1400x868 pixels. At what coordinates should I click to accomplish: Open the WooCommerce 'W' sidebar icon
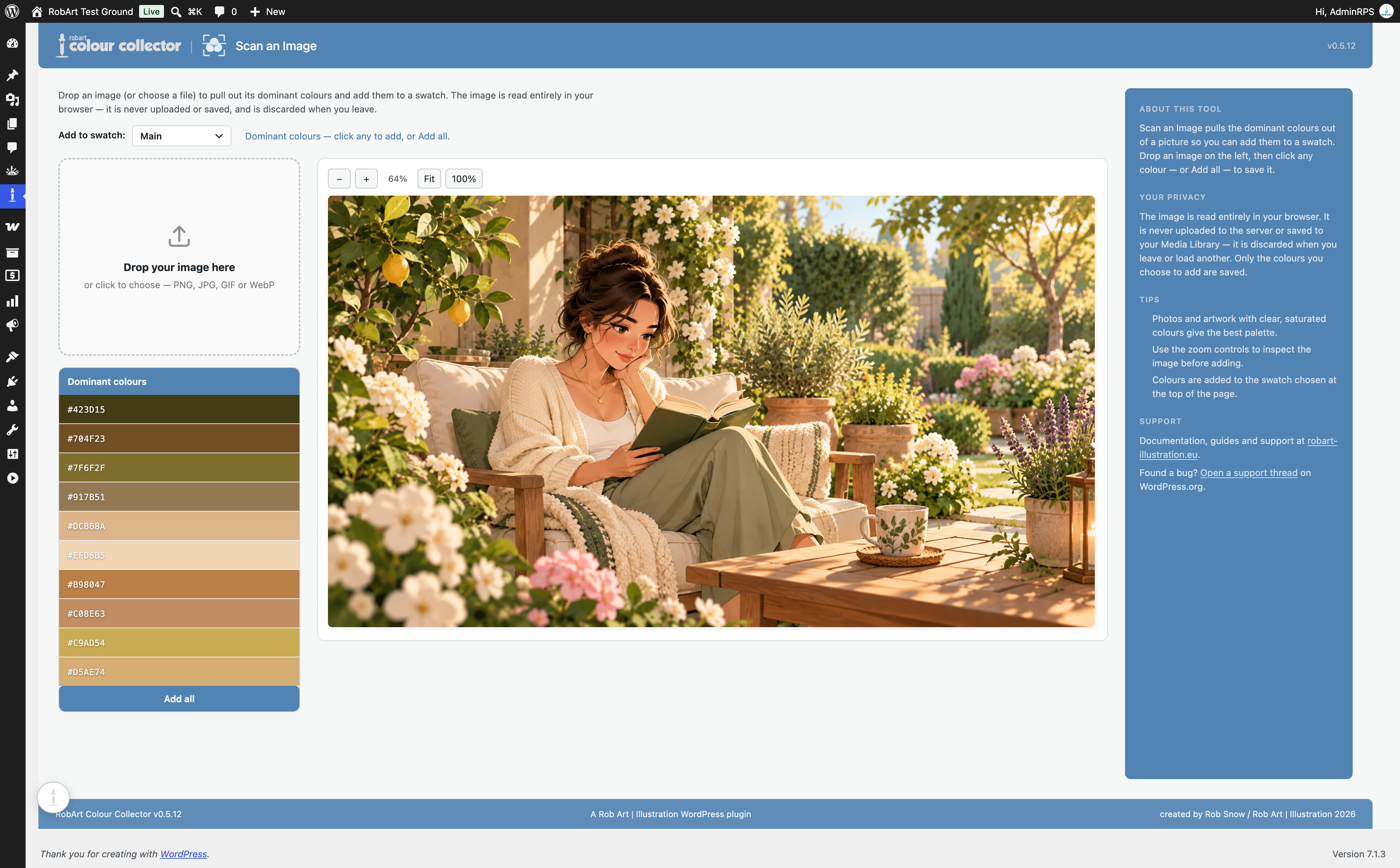(x=12, y=227)
